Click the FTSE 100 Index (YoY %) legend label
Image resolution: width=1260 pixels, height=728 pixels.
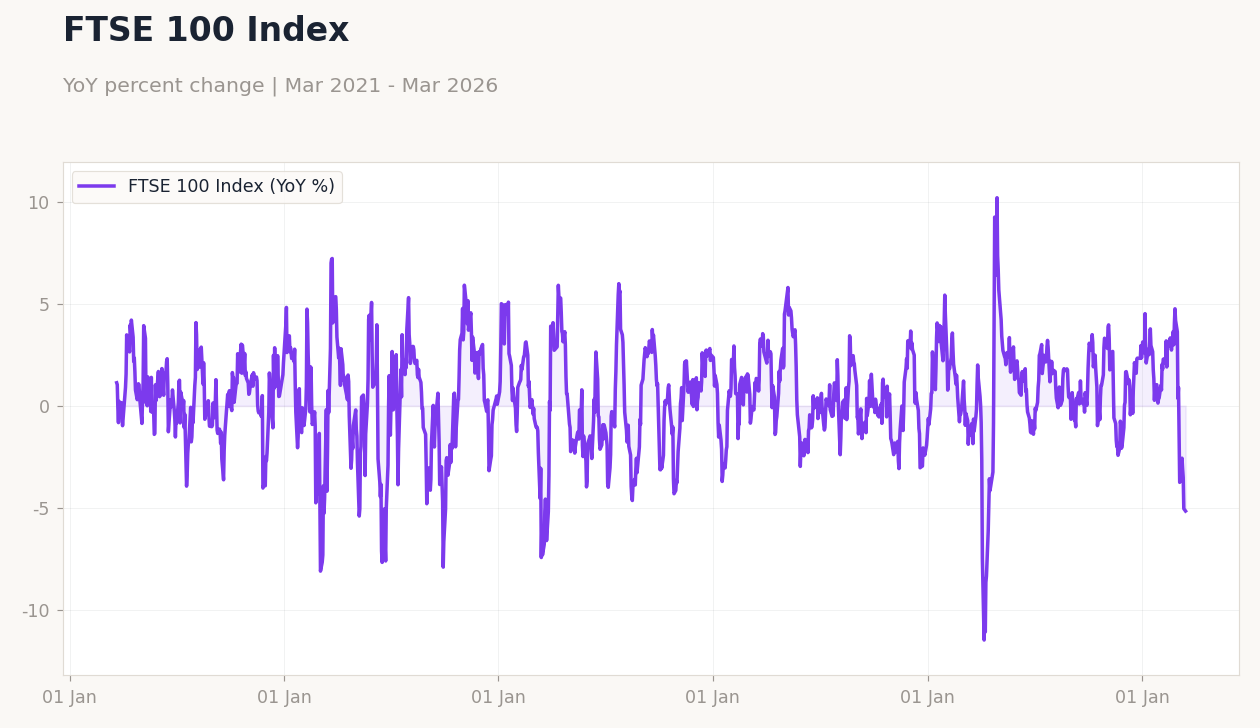click(231, 187)
